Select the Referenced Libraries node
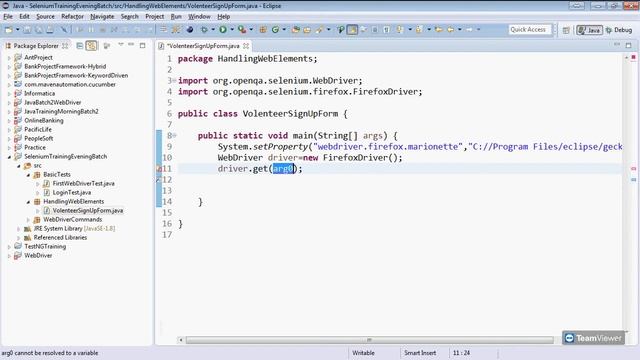Screen dimensions: 640x360 coord(60,238)
